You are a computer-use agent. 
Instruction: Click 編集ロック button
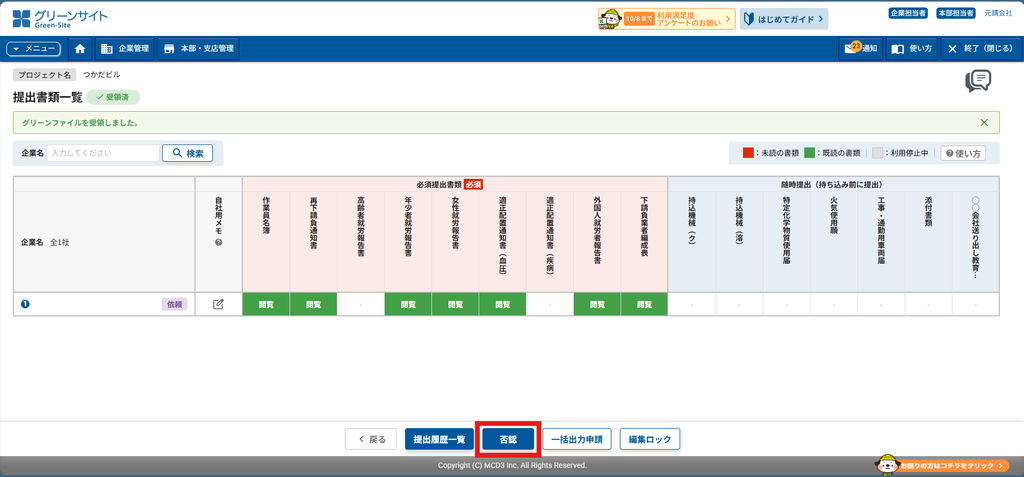[650, 439]
